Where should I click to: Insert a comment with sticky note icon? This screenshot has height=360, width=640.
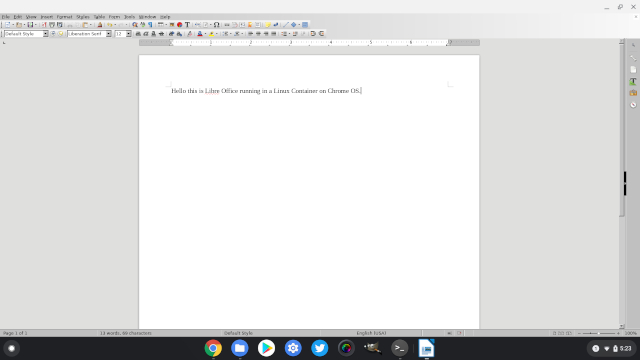(268, 24)
